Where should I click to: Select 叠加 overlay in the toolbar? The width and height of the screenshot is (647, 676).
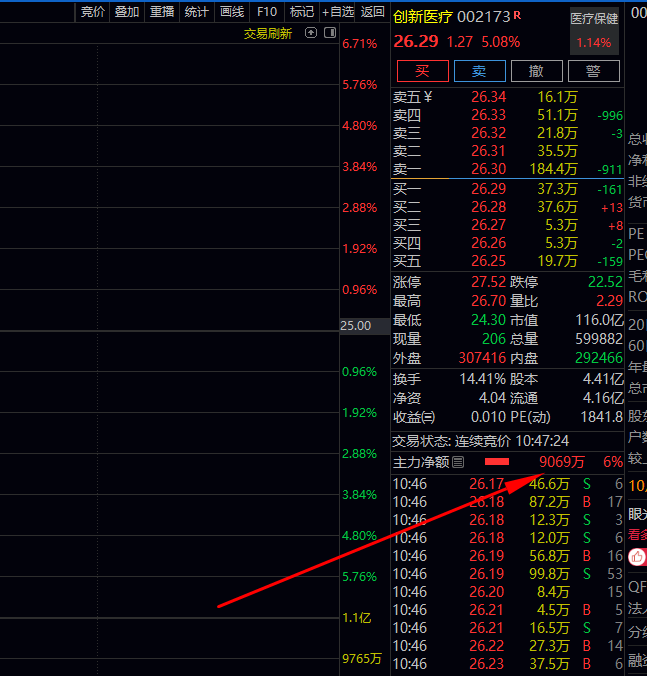127,12
